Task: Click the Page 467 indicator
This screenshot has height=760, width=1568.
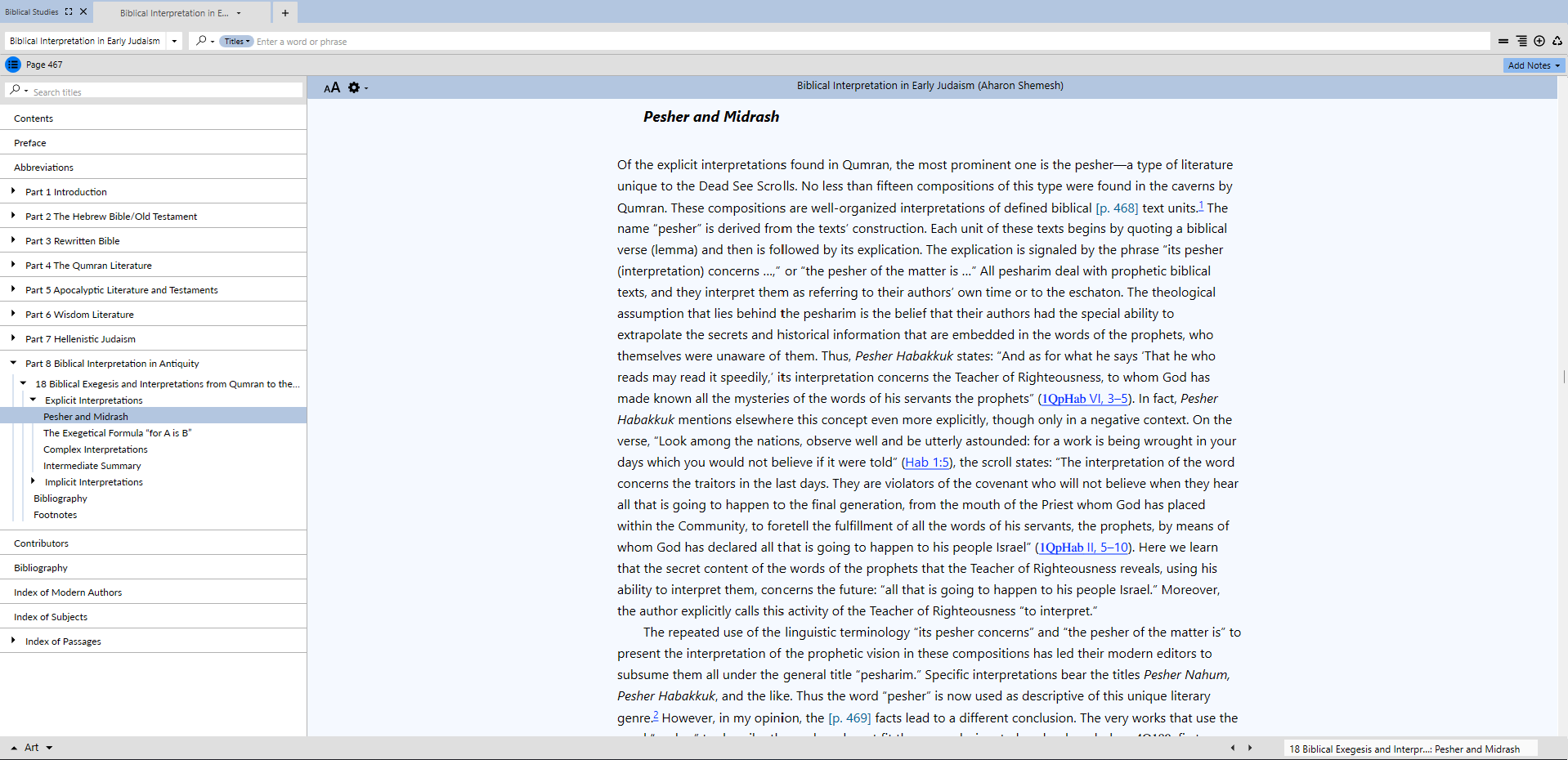Action: 44,65
